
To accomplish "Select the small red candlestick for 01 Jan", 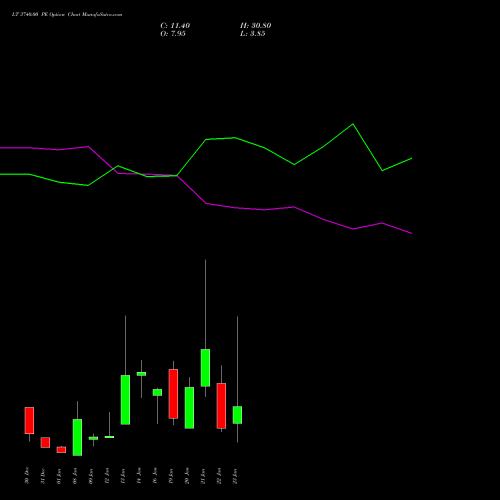I will point(61,450).
